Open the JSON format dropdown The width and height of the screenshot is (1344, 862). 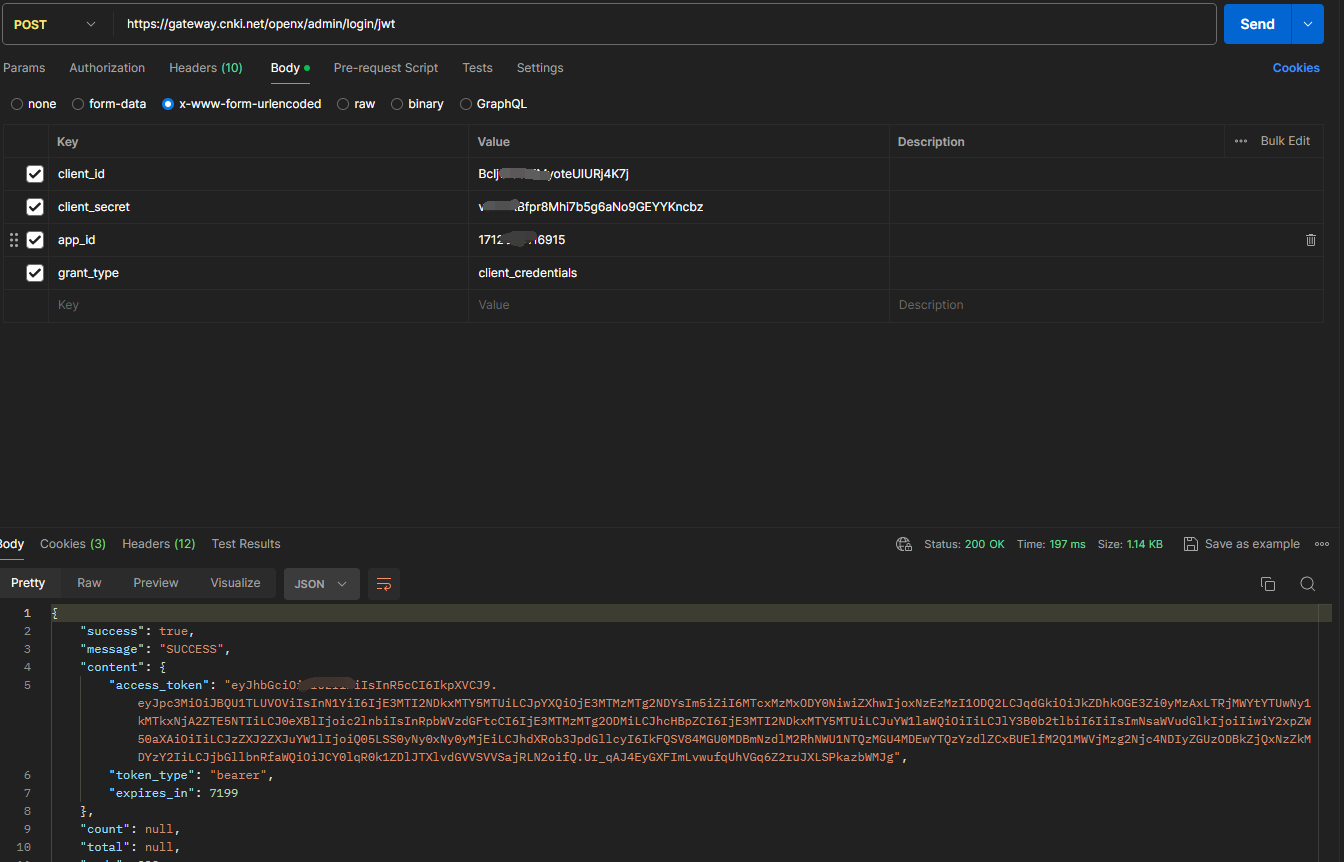click(322, 584)
